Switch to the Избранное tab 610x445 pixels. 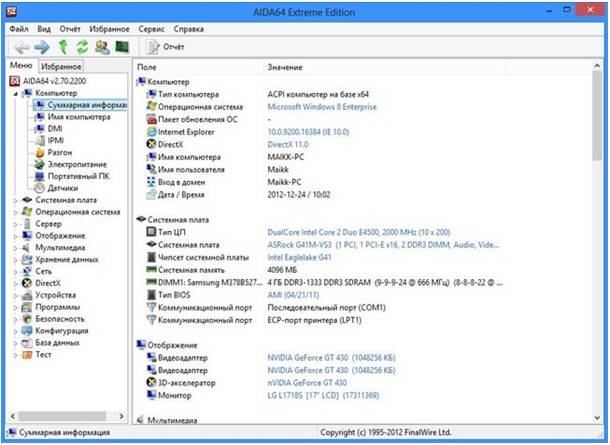tap(61, 65)
